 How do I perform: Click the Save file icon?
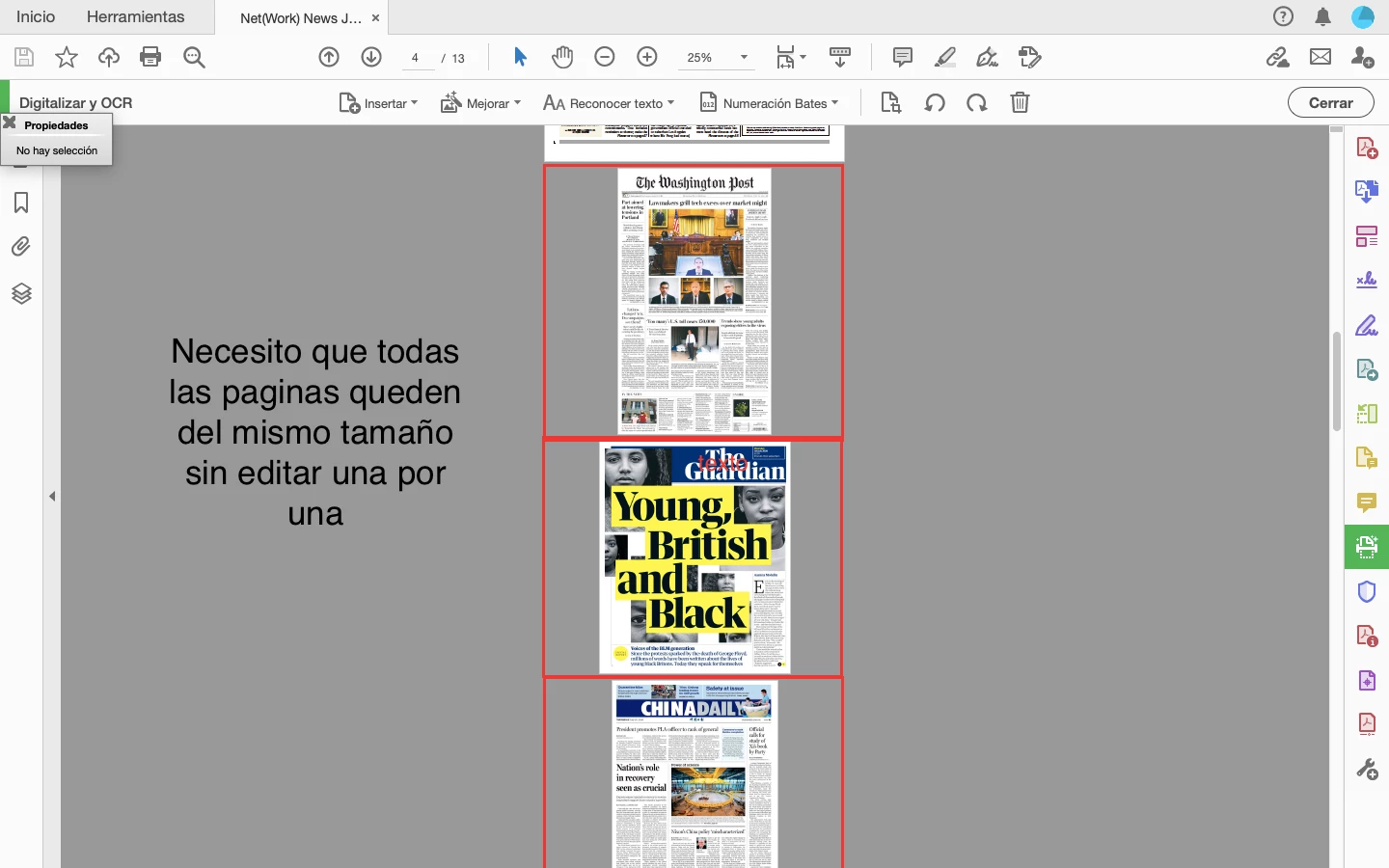[x=24, y=58]
